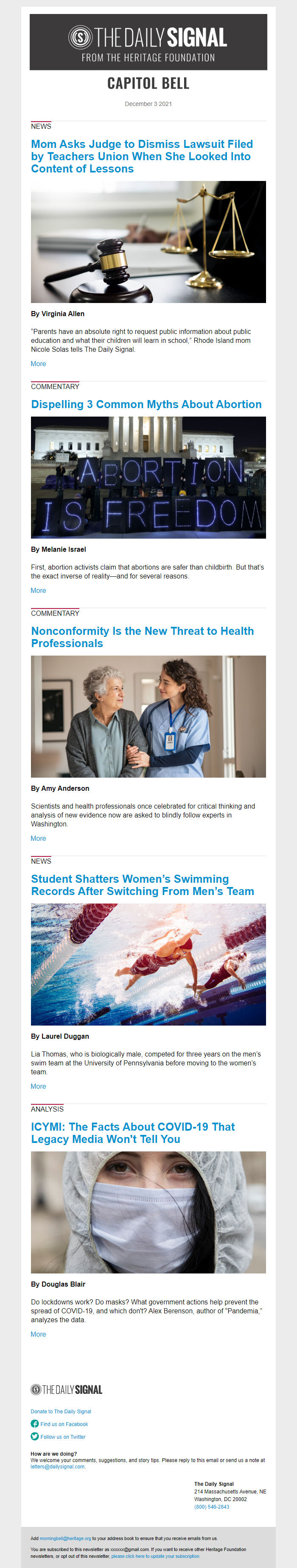Click the nurse with elderly woman photo

tap(148, 717)
